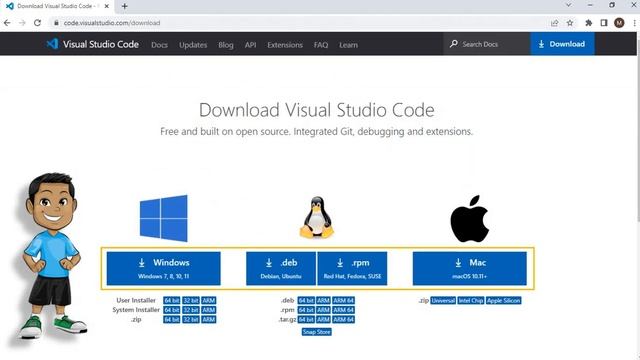Download the Windows 7, 8, 10, 11 installer
The height and width of the screenshot is (360, 640).
[x=164, y=268]
